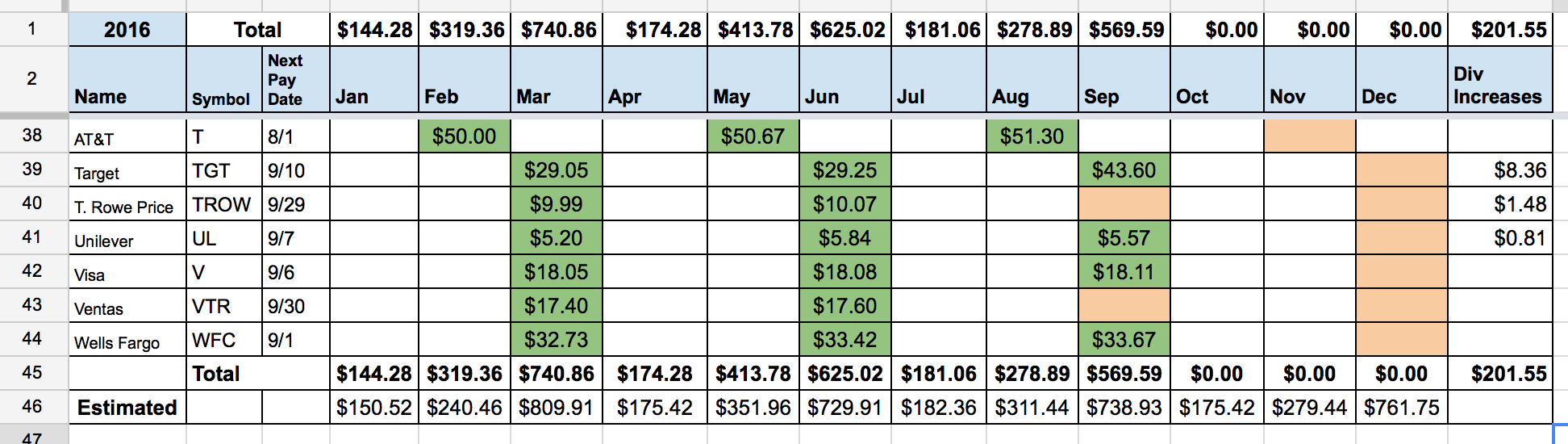Click Target's $8.36 dividend increase cell
The width and height of the screenshot is (1568, 444).
(1499, 170)
